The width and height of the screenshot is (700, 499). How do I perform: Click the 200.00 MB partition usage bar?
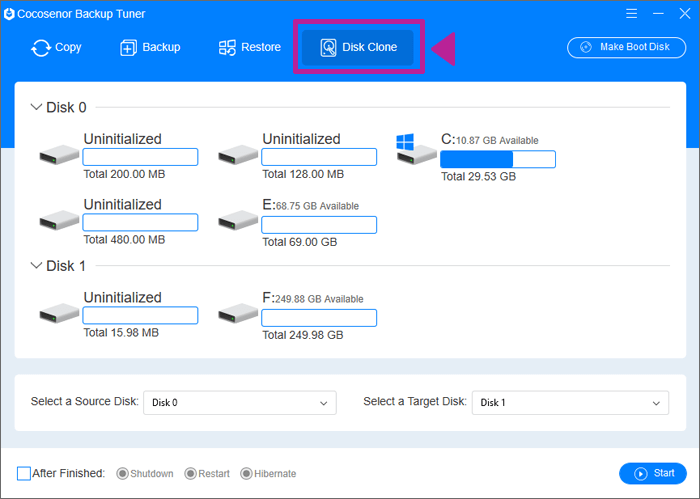click(140, 157)
